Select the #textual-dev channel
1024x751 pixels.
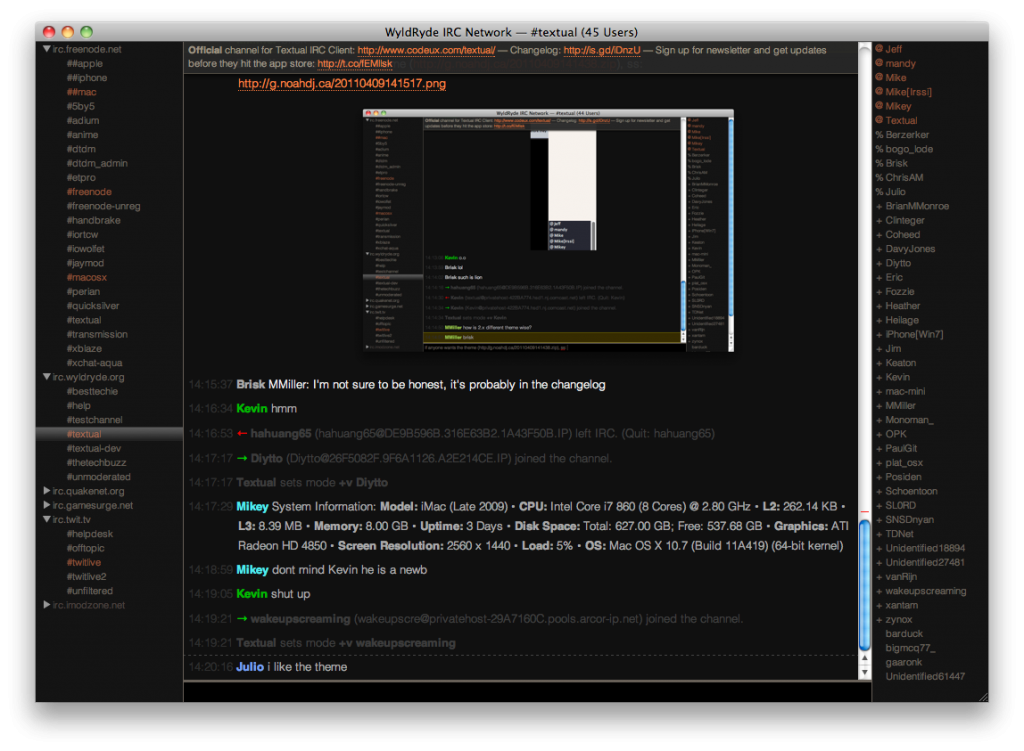pyautogui.click(x=93, y=448)
